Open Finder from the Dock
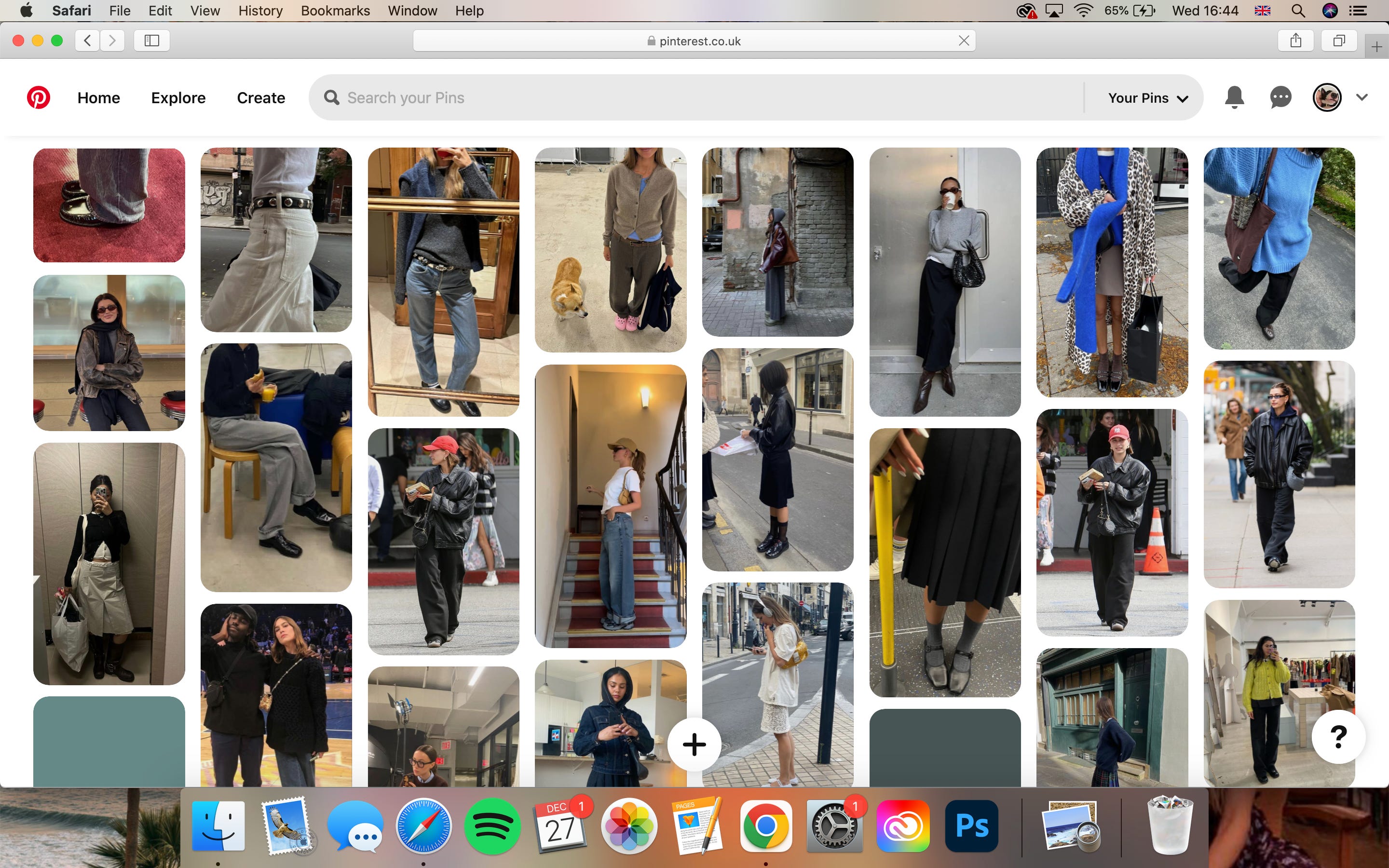 click(x=218, y=826)
